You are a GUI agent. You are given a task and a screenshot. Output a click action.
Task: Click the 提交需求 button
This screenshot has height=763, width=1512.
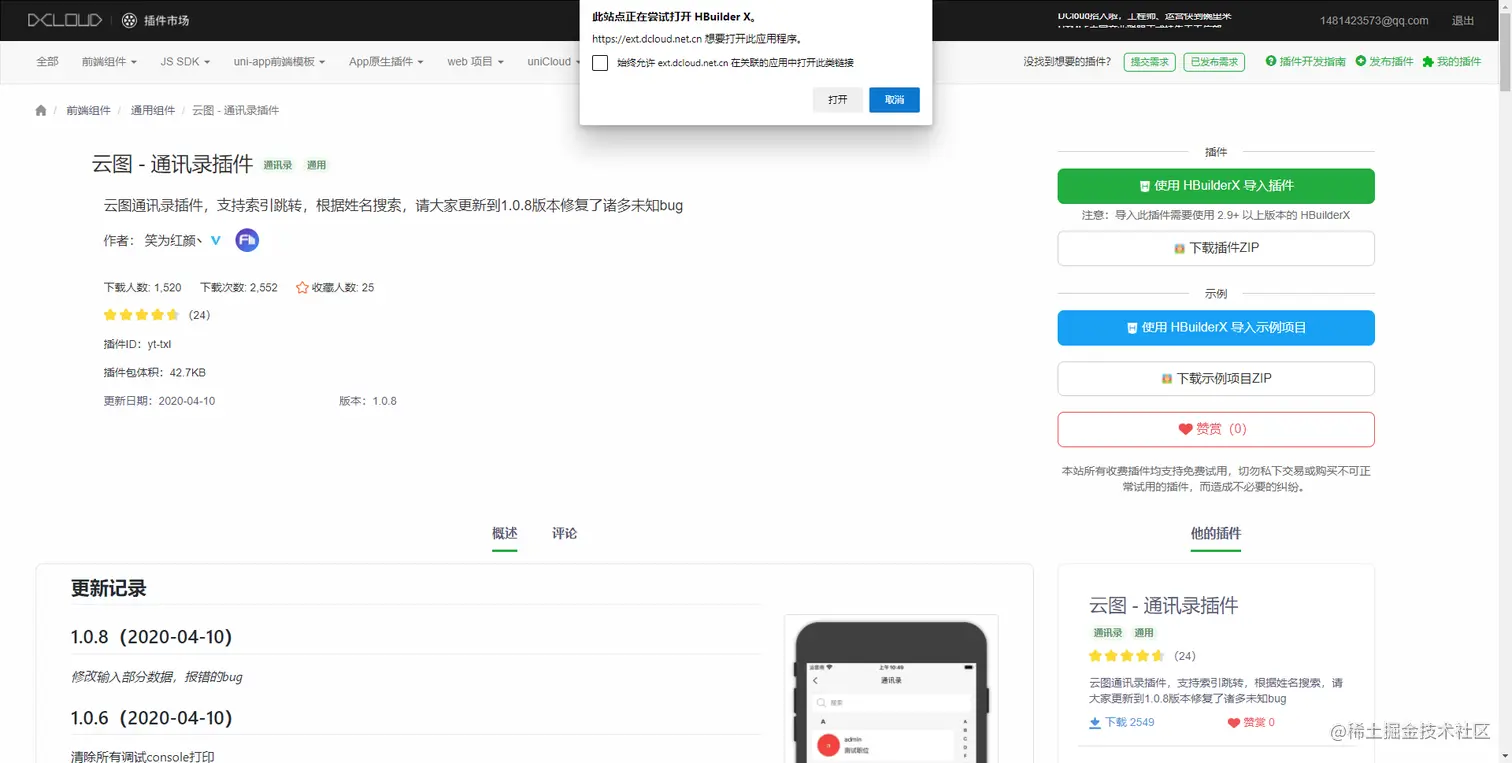[1149, 62]
